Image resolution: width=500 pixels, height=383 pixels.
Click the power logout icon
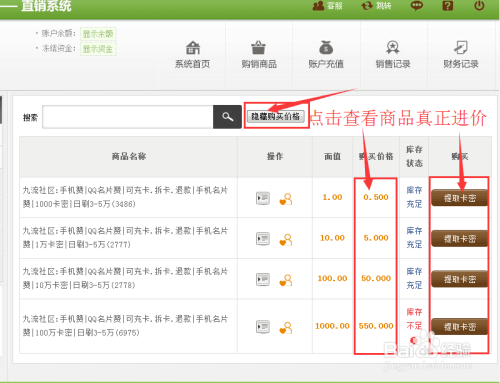(479, 6)
